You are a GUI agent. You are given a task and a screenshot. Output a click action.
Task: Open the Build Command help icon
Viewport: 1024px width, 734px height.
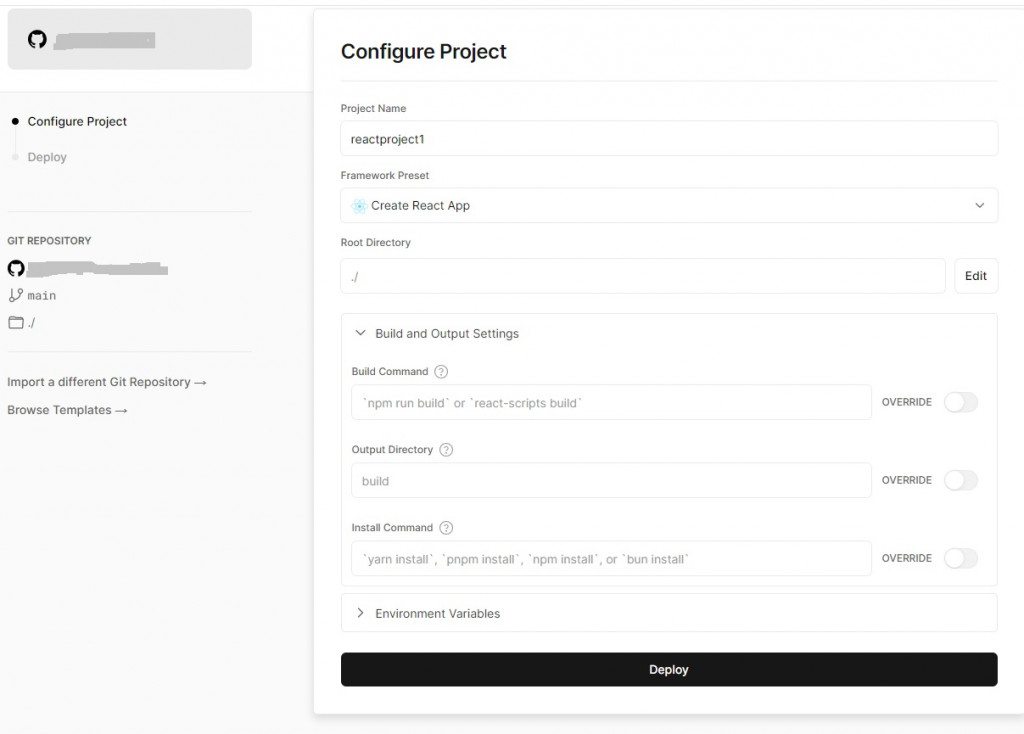coord(441,372)
